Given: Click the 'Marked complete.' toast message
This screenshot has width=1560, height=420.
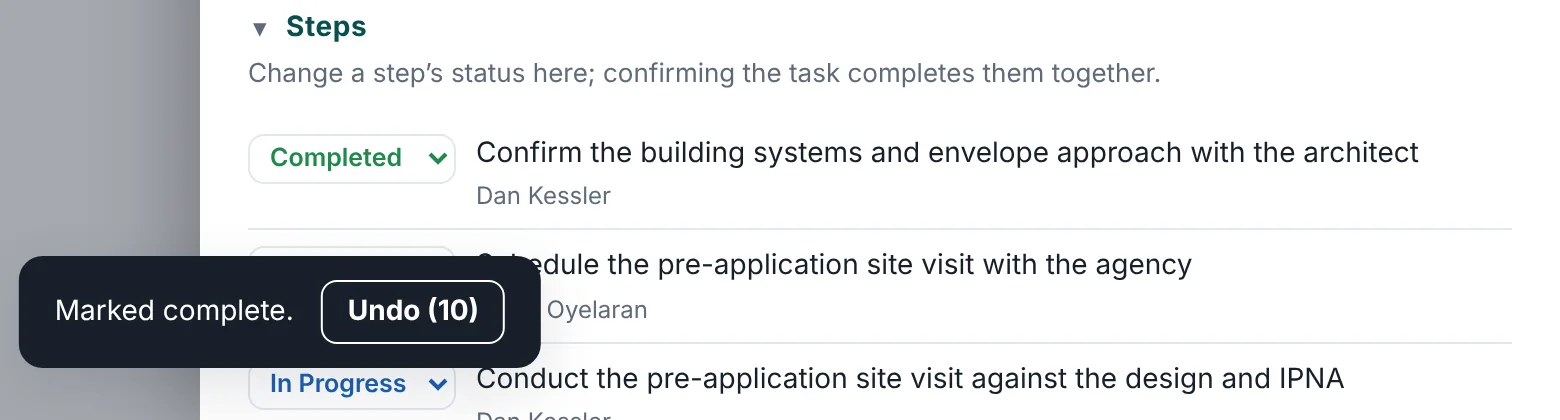Looking at the screenshot, I should (174, 311).
